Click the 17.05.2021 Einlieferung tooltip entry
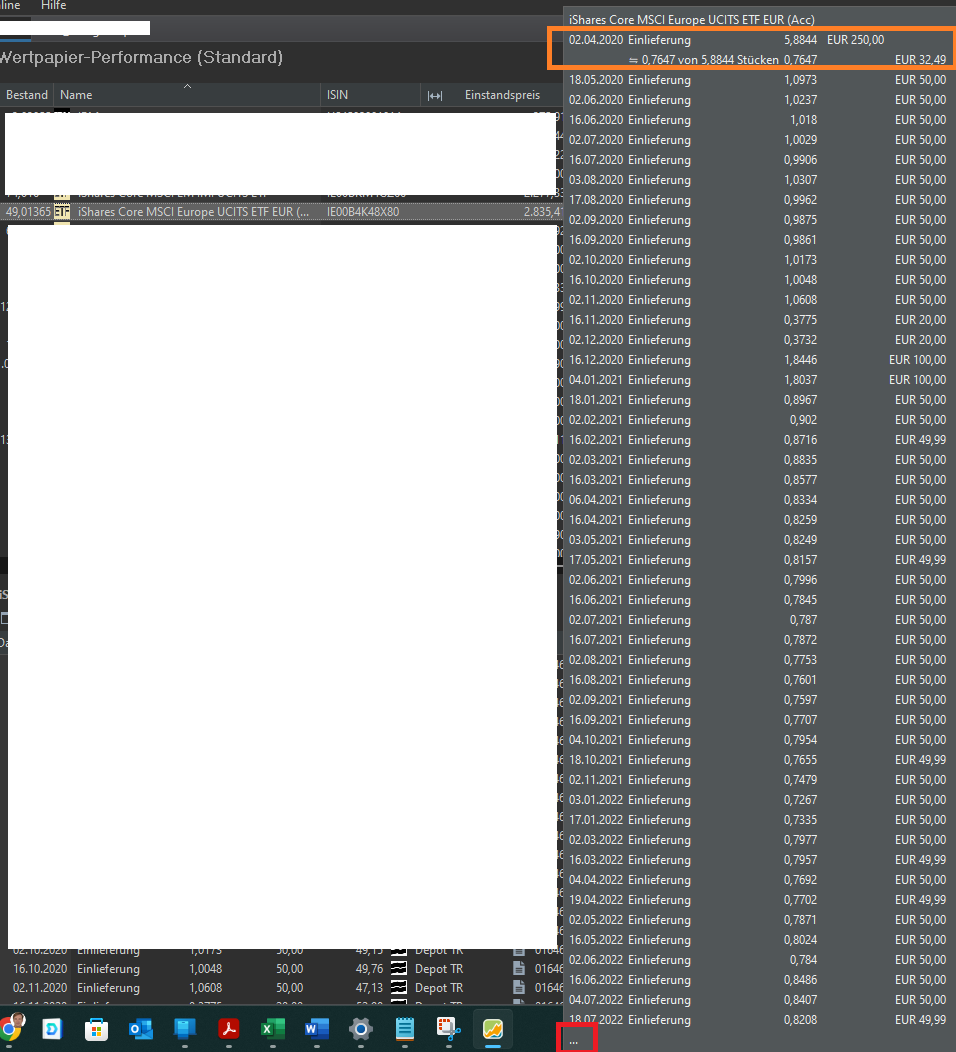This screenshot has height=1052, width=956. (757, 560)
